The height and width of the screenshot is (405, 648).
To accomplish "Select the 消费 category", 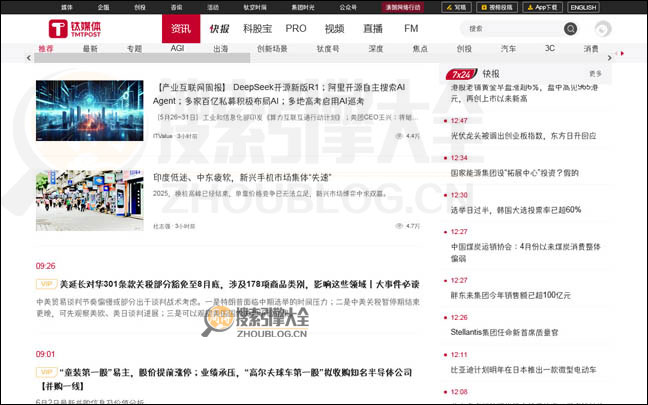I will pyautogui.click(x=591, y=48).
